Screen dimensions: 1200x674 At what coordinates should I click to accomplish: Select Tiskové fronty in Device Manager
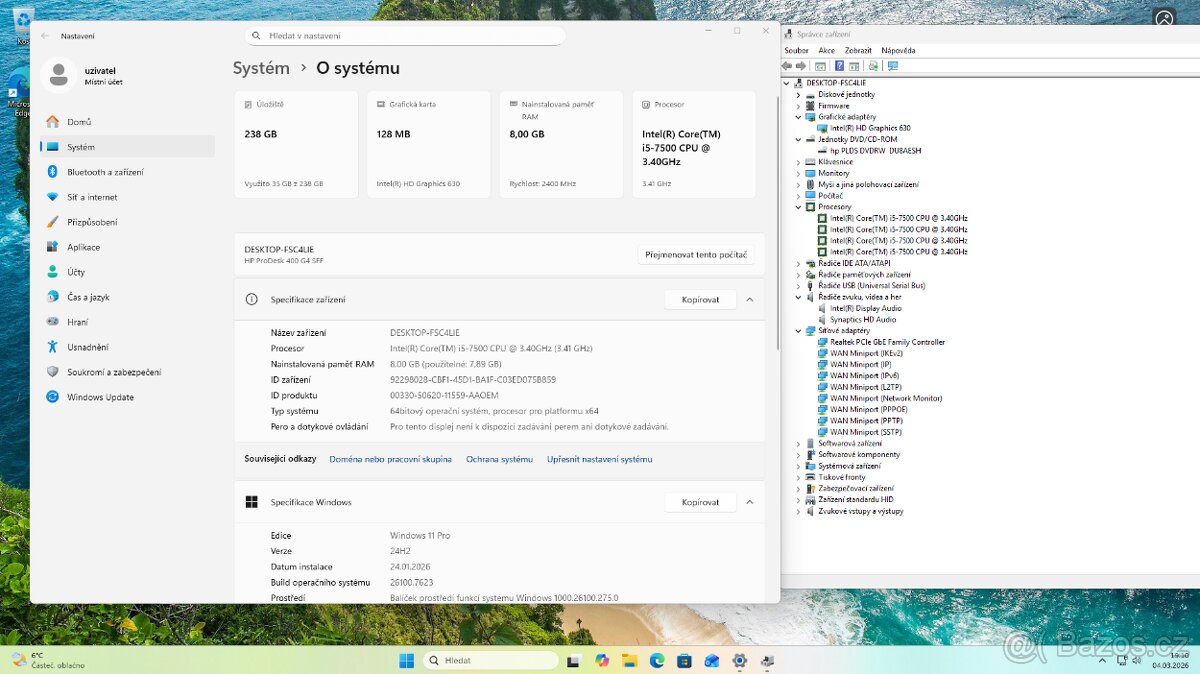[x=842, y=477]
